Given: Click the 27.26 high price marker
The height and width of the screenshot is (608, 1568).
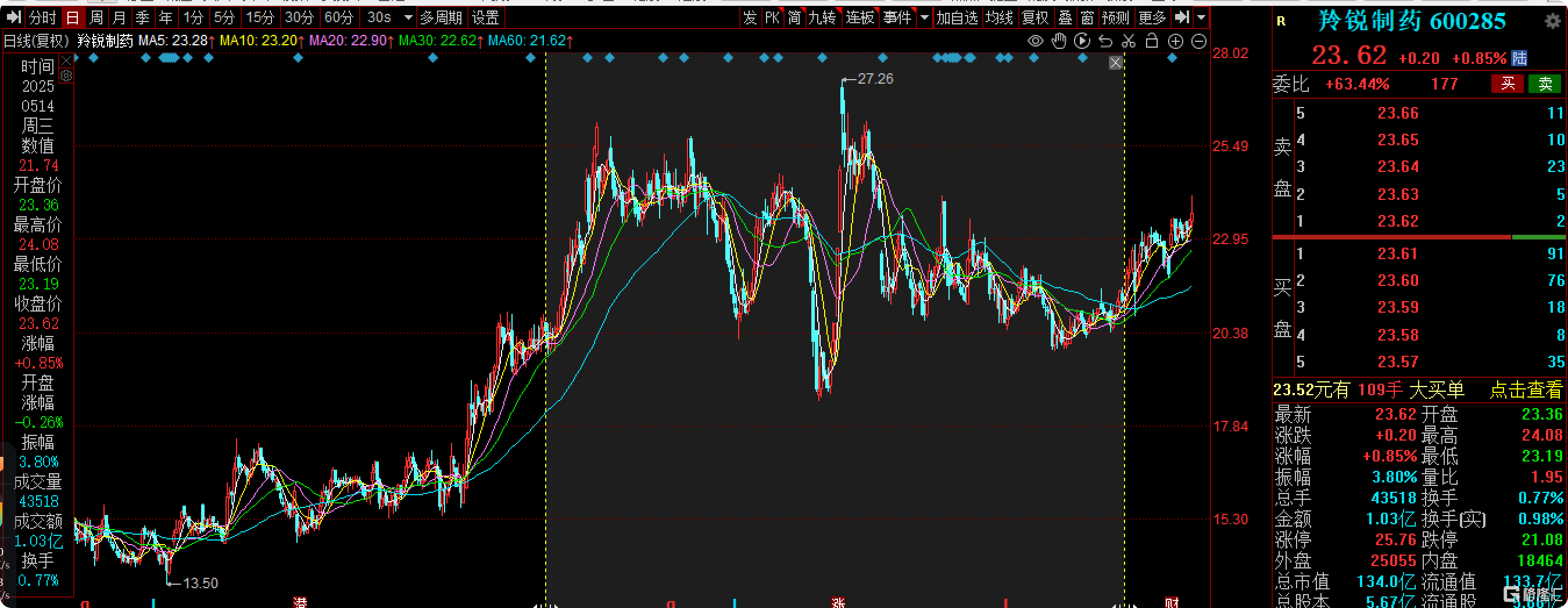Looking at the screenshot, I should tap(875, 78).
